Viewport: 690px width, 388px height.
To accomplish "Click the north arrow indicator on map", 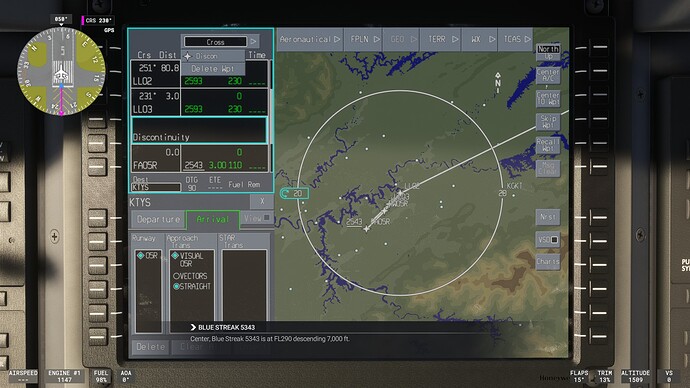I will 498,82.
